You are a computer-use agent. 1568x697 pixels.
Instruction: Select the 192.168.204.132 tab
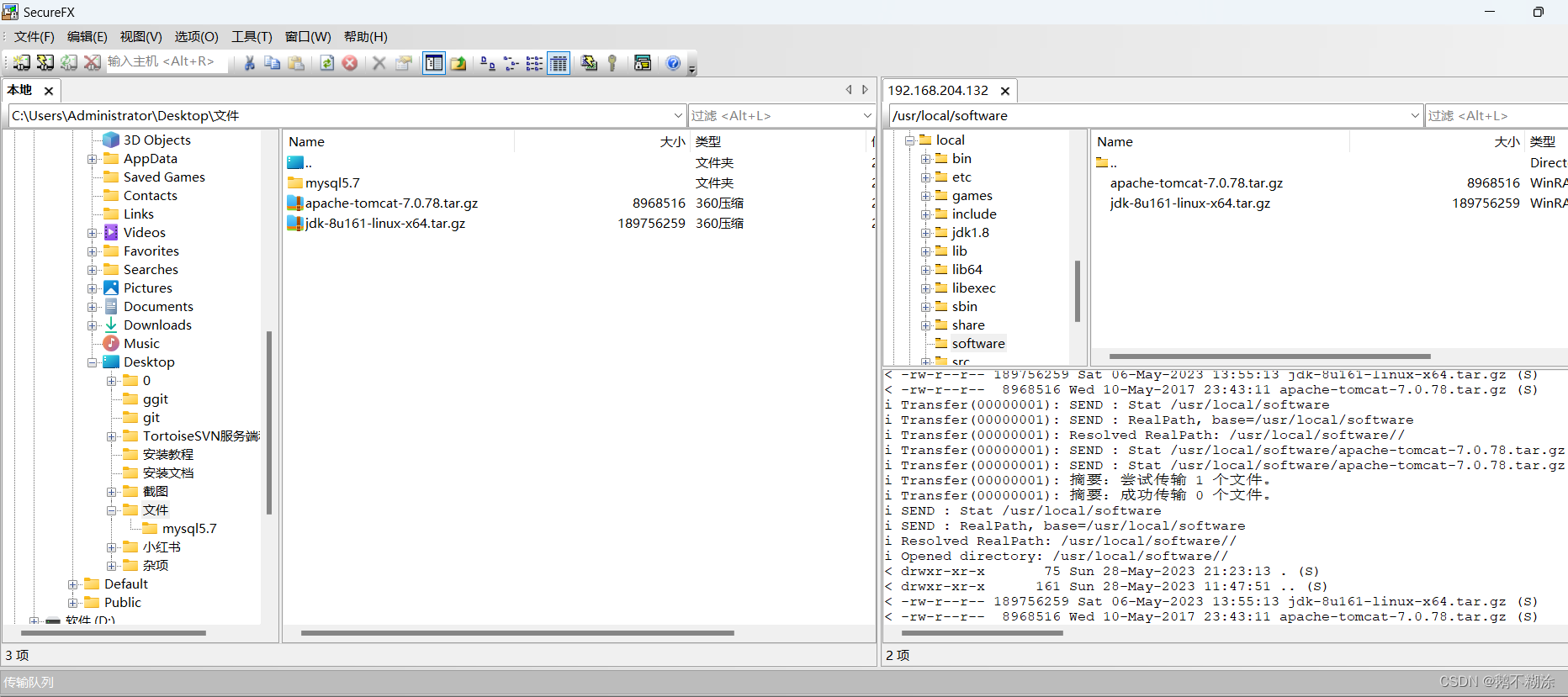[938, 90]
